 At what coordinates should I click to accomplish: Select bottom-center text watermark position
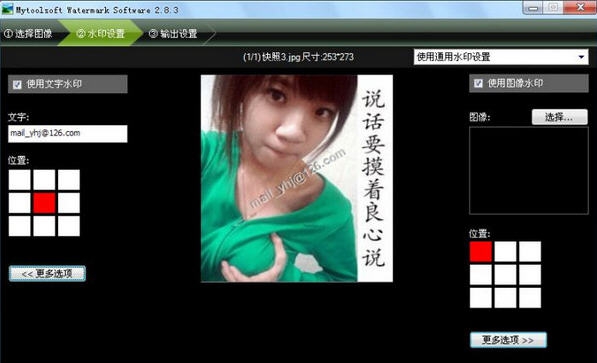[x=44, y=226]
